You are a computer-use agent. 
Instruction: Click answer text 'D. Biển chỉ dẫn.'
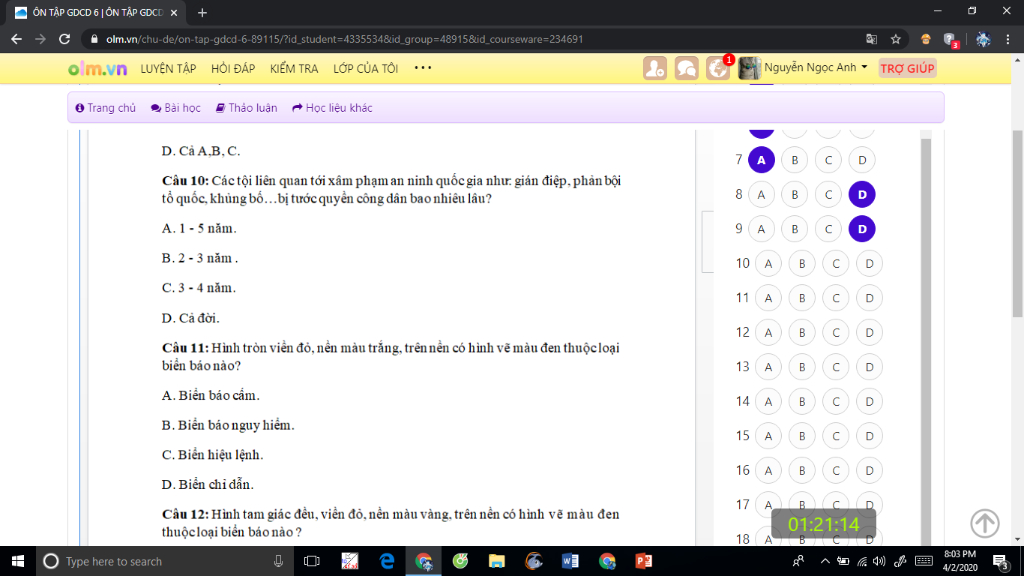tap(208, 485)
